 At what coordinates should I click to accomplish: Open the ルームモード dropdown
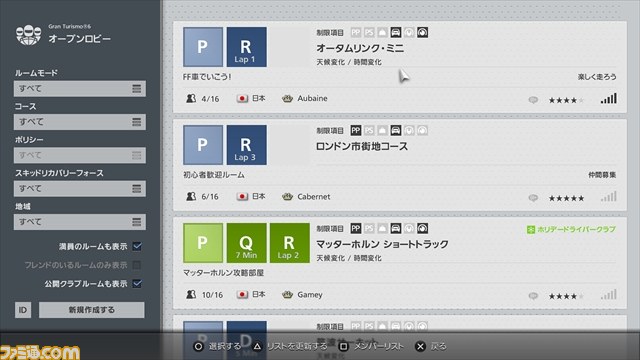click(x=80, y=89)
